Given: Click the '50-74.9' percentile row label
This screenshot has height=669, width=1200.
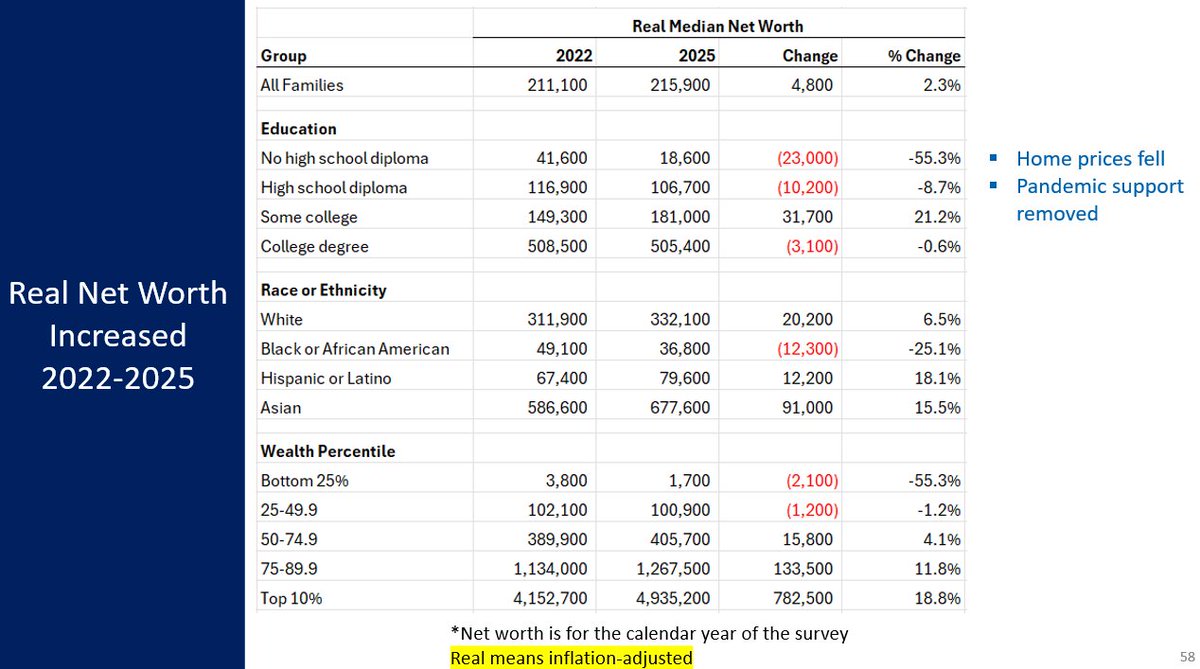Looking at the screenshot, I should pos(288,539).
